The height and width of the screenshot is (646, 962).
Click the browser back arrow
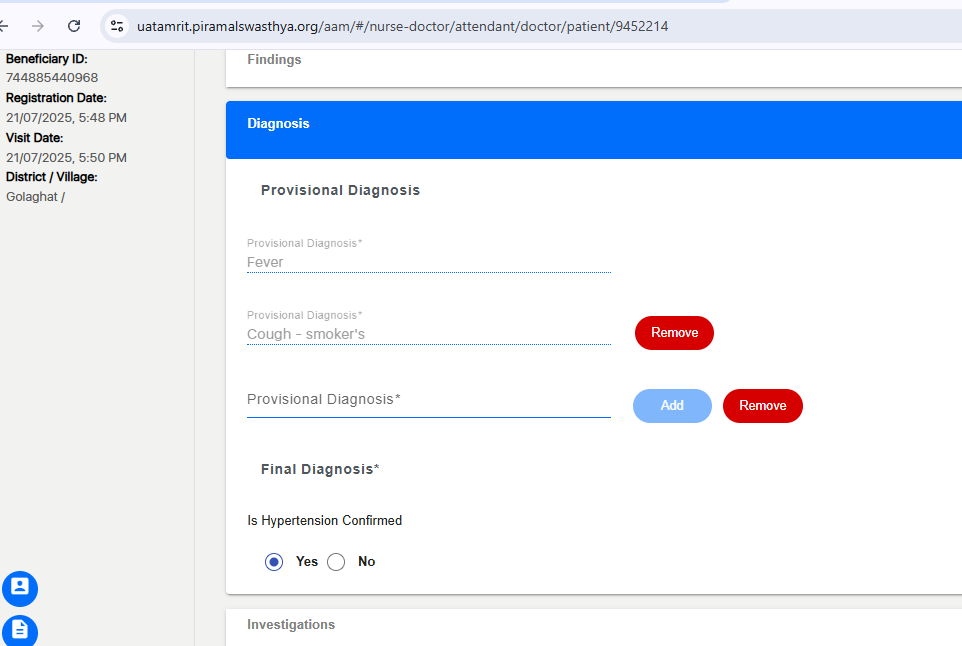(3, 26)
